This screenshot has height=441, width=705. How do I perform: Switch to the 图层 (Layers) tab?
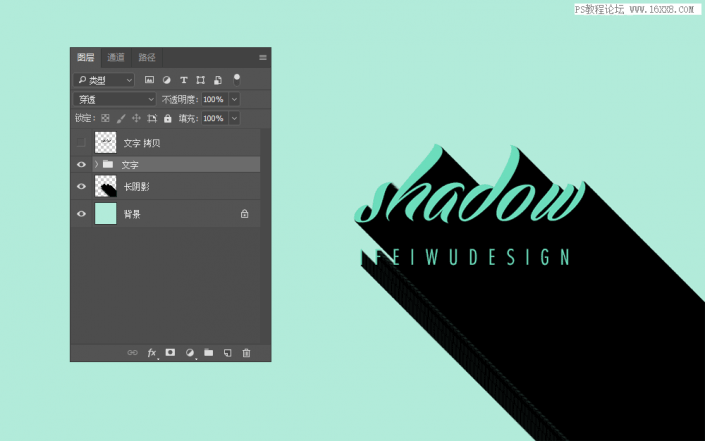[85, 58]
